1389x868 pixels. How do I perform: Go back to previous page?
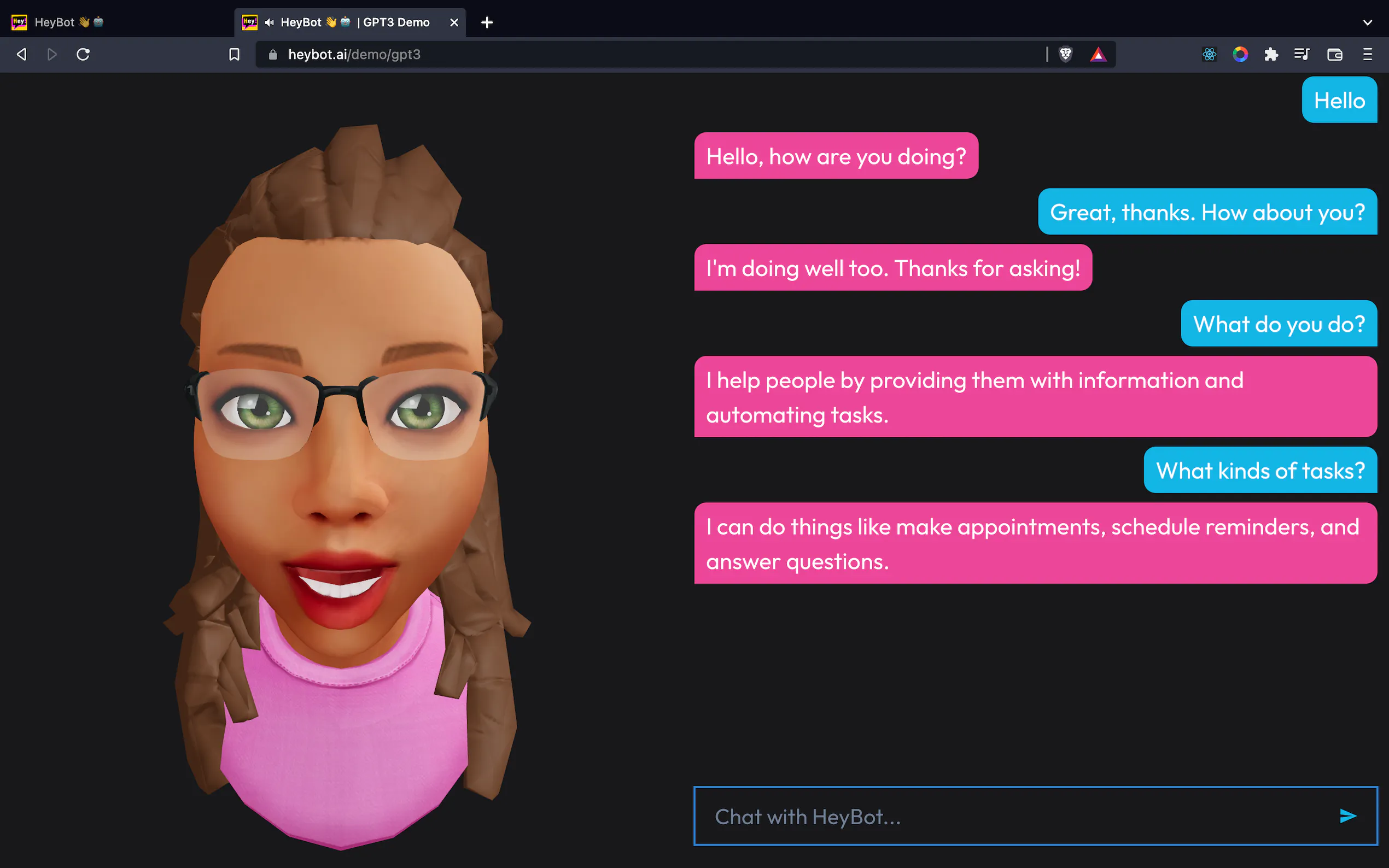(x=22, y=55)
